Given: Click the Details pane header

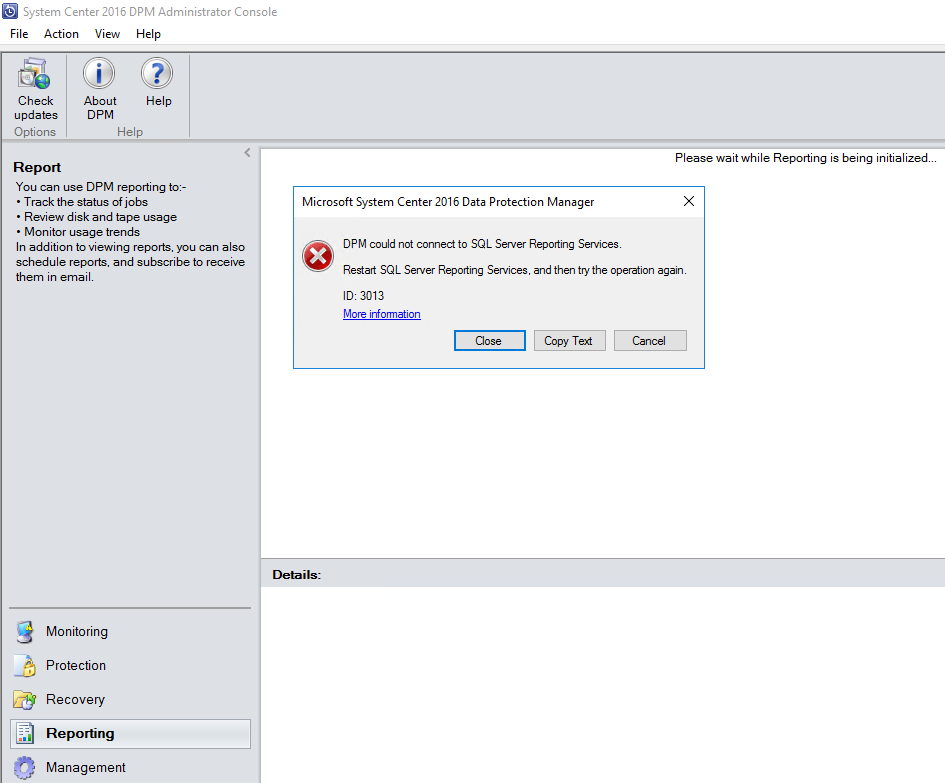Looking at the screenshot, I should 603,573.
